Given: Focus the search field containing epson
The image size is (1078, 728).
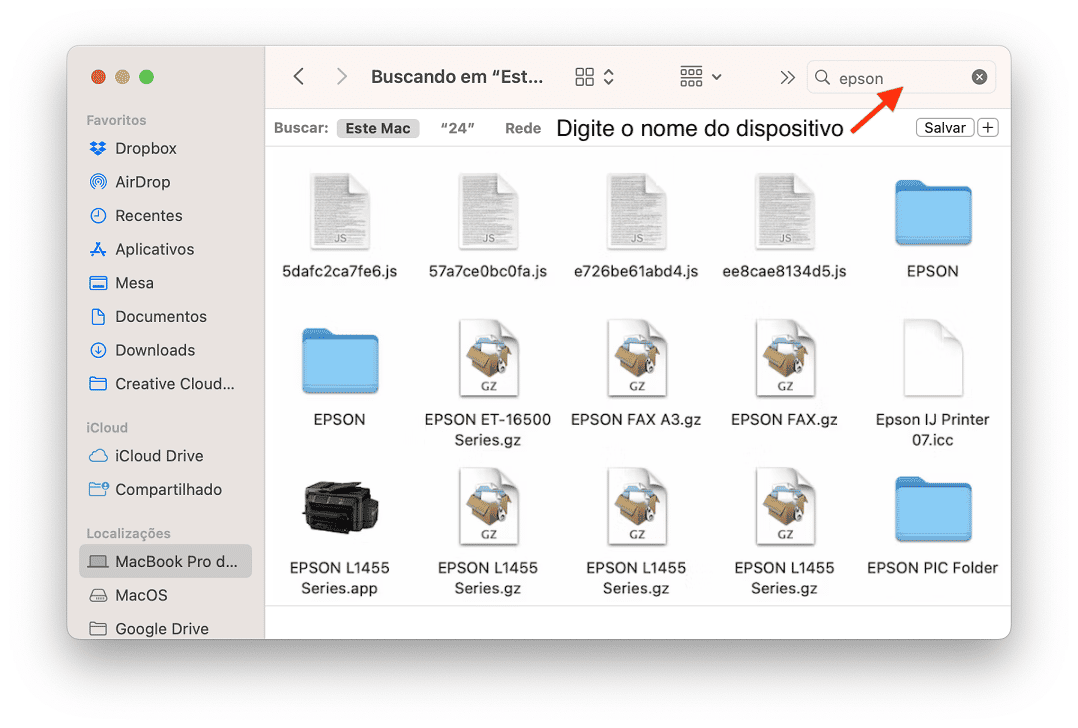Looking at the screenshot, I should (901, 77).
